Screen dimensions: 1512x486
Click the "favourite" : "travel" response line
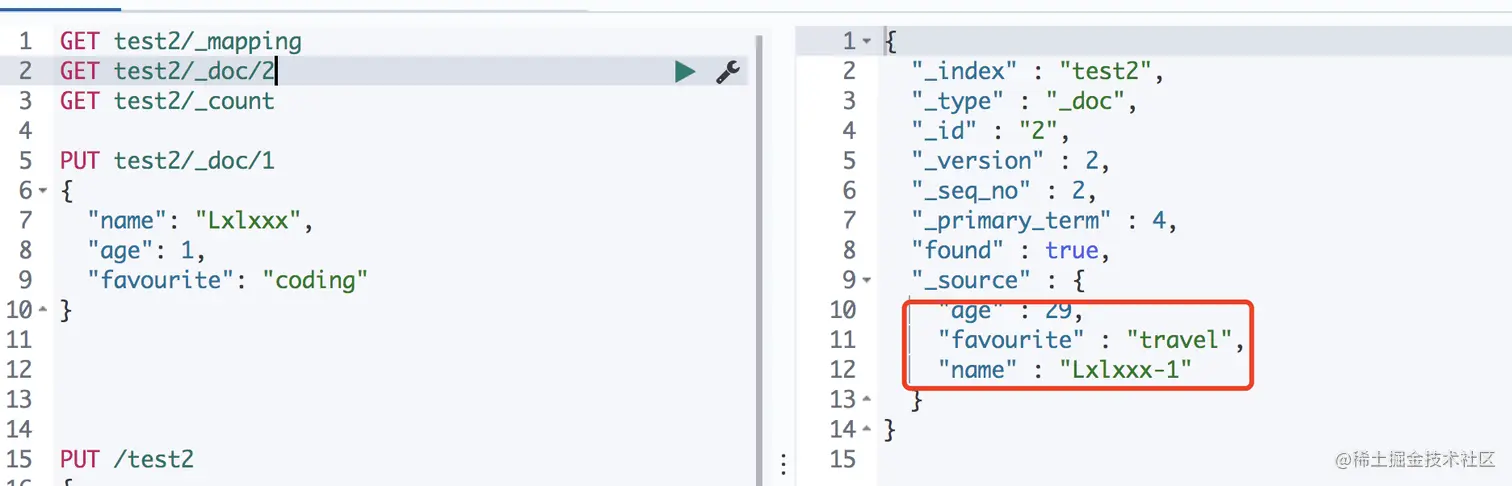click(1091, 340)
